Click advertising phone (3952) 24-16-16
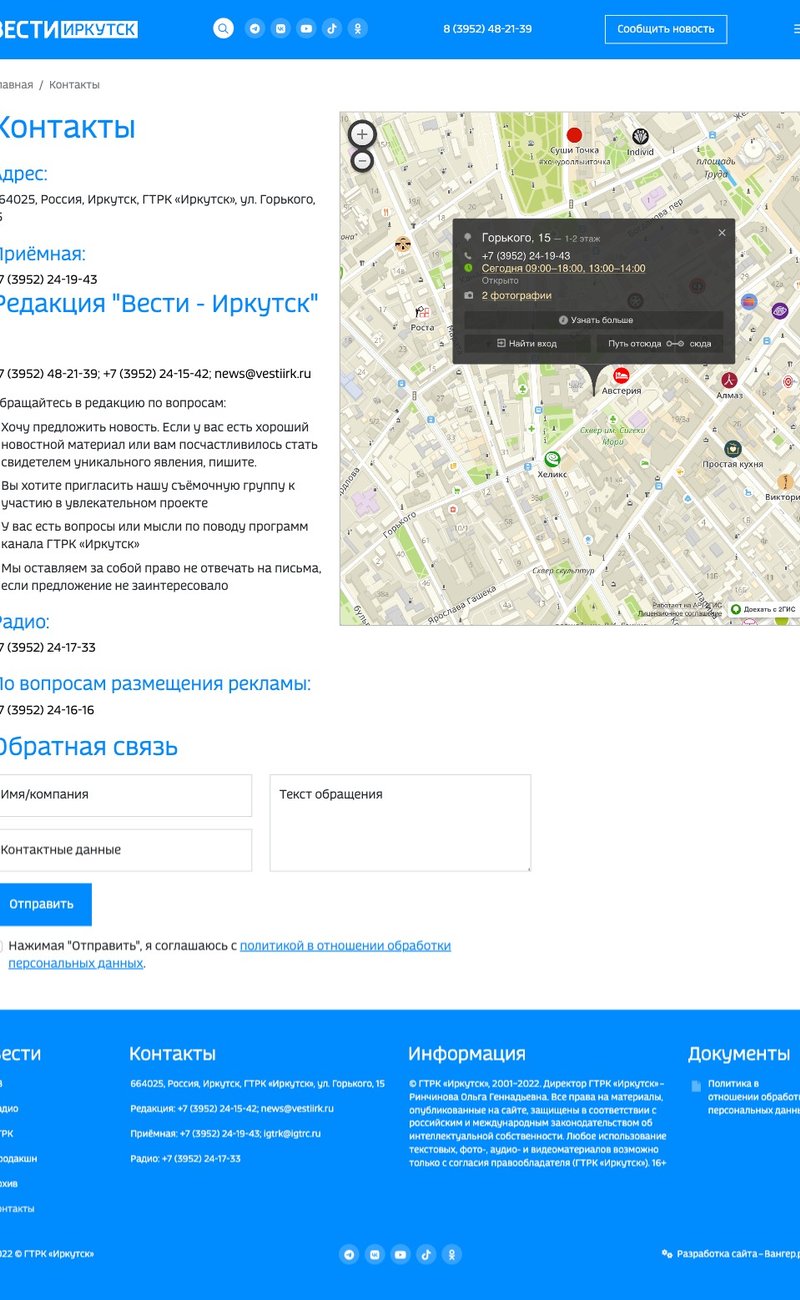The height and width of the screenshot is (1300, 800). (46, 710)
